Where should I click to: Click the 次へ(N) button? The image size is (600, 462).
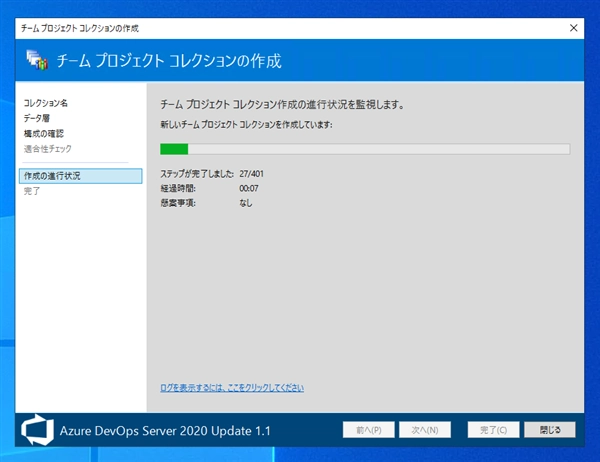(x=425, y=430)
